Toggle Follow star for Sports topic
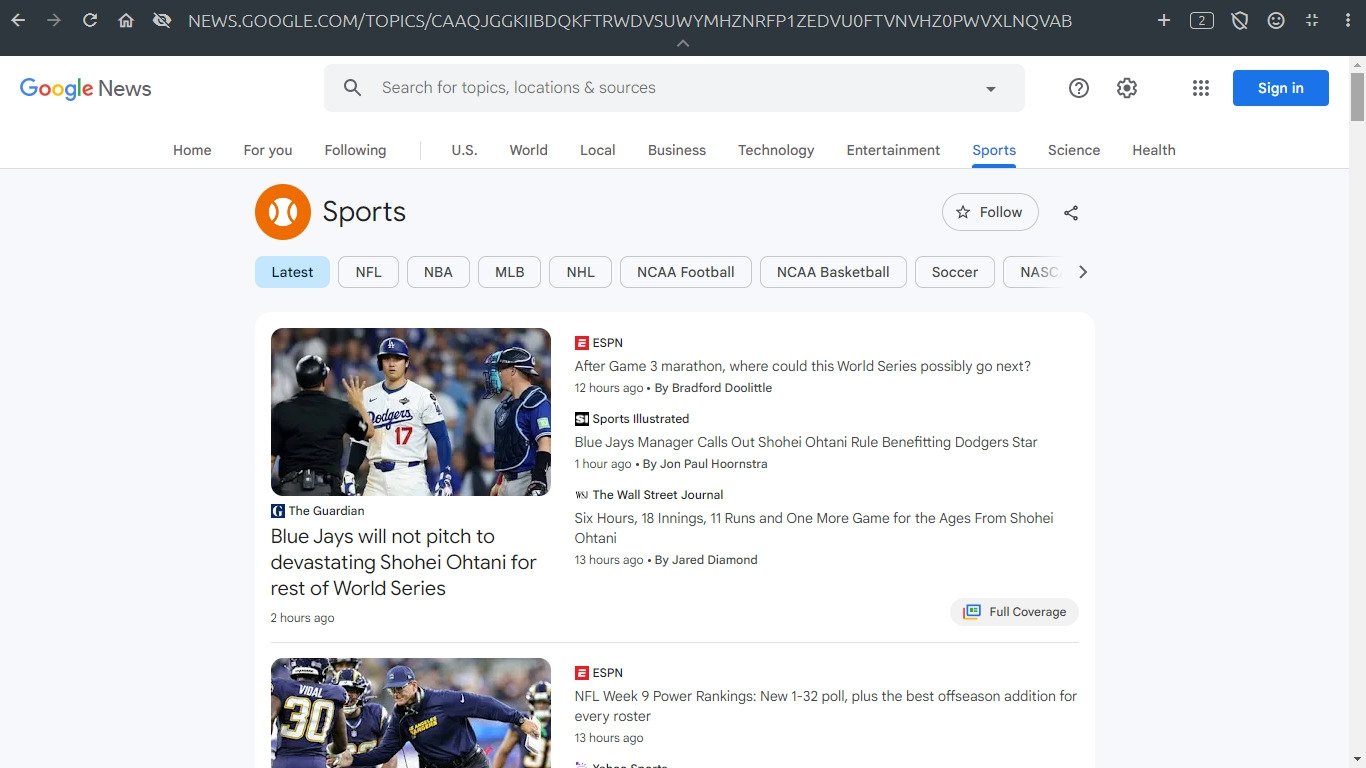 [989, 212]
